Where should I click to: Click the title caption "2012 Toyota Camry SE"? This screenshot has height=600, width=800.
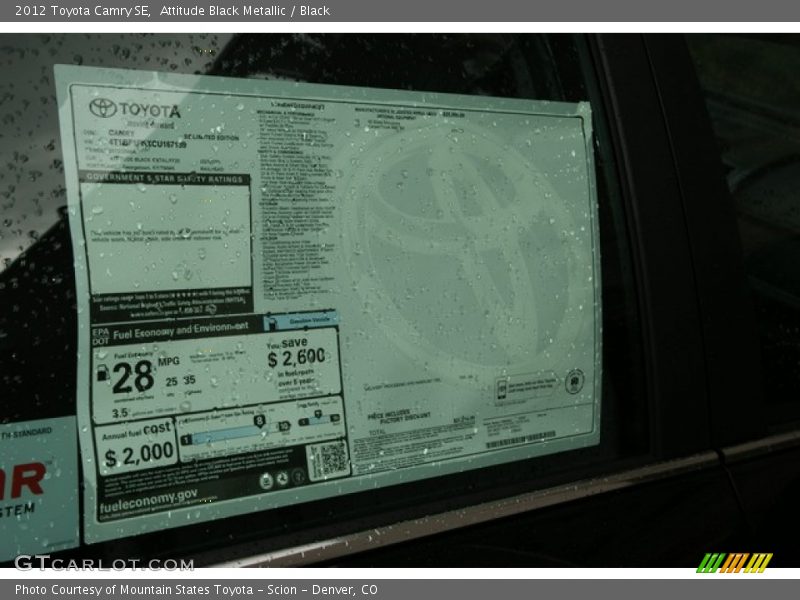[82, 11]
